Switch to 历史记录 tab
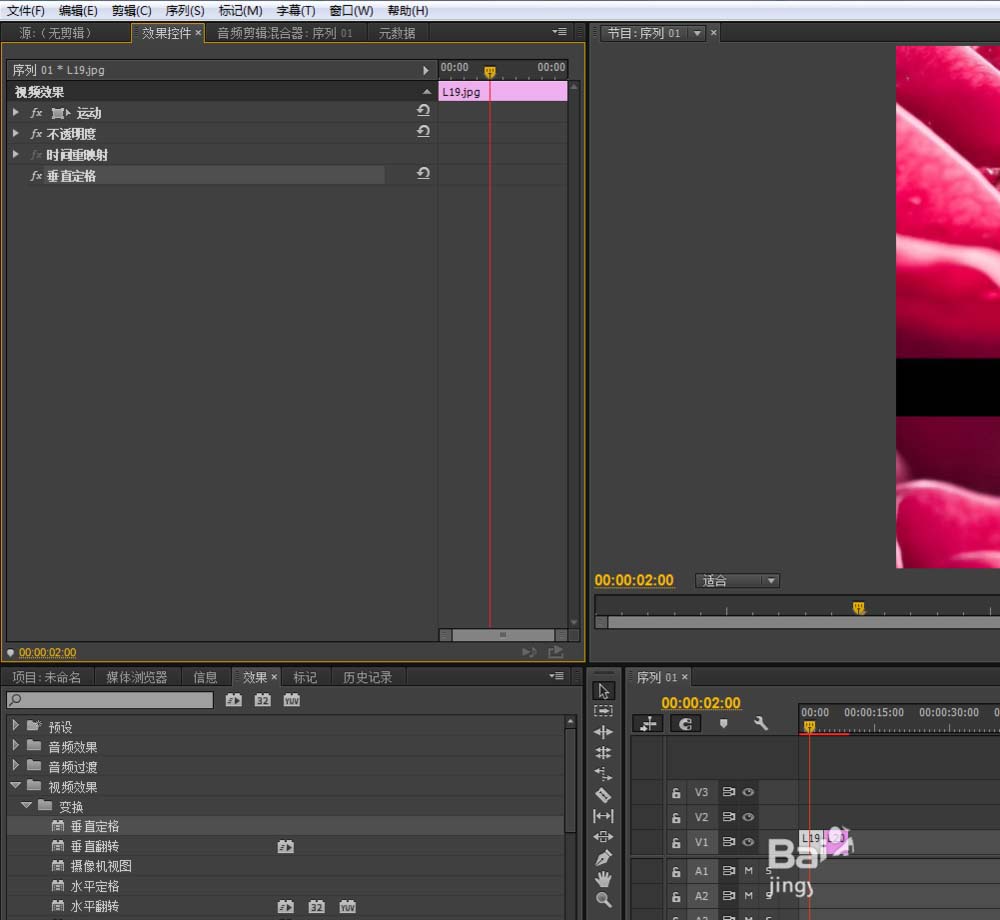The image size is (1000, 920). click(x=367, y=677)
